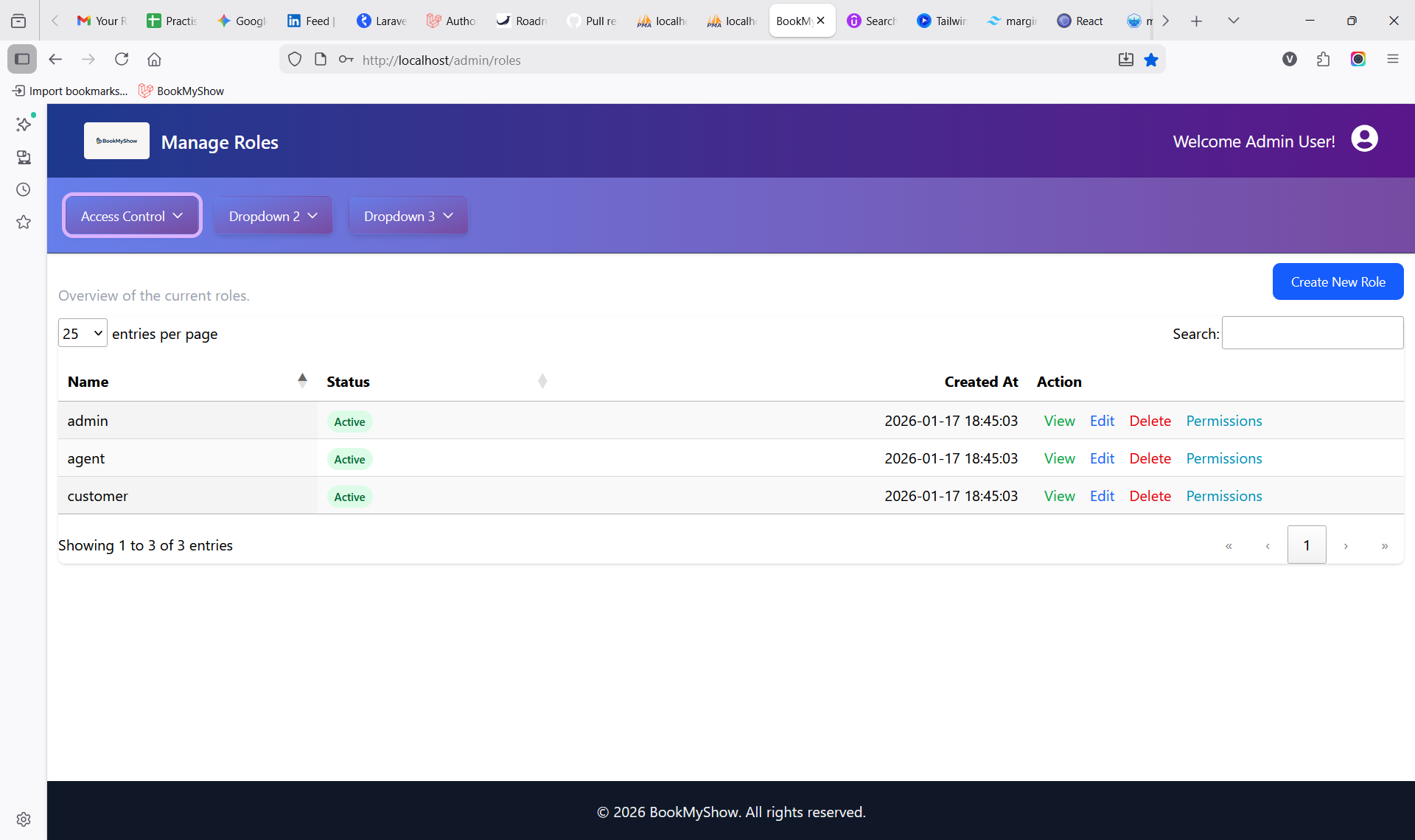Bookmark star icon in address bar

[x=1151, y=60]
